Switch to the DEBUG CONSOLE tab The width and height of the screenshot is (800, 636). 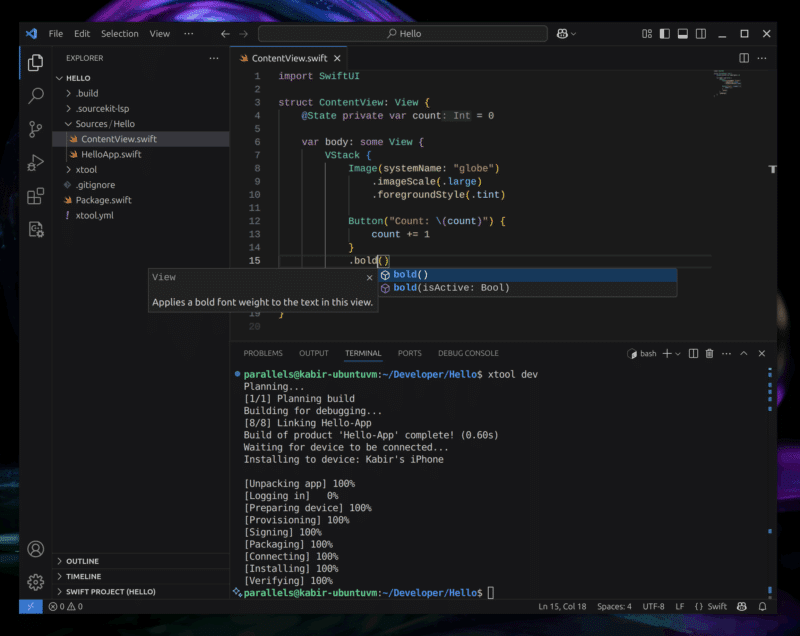tap(468, 353)
